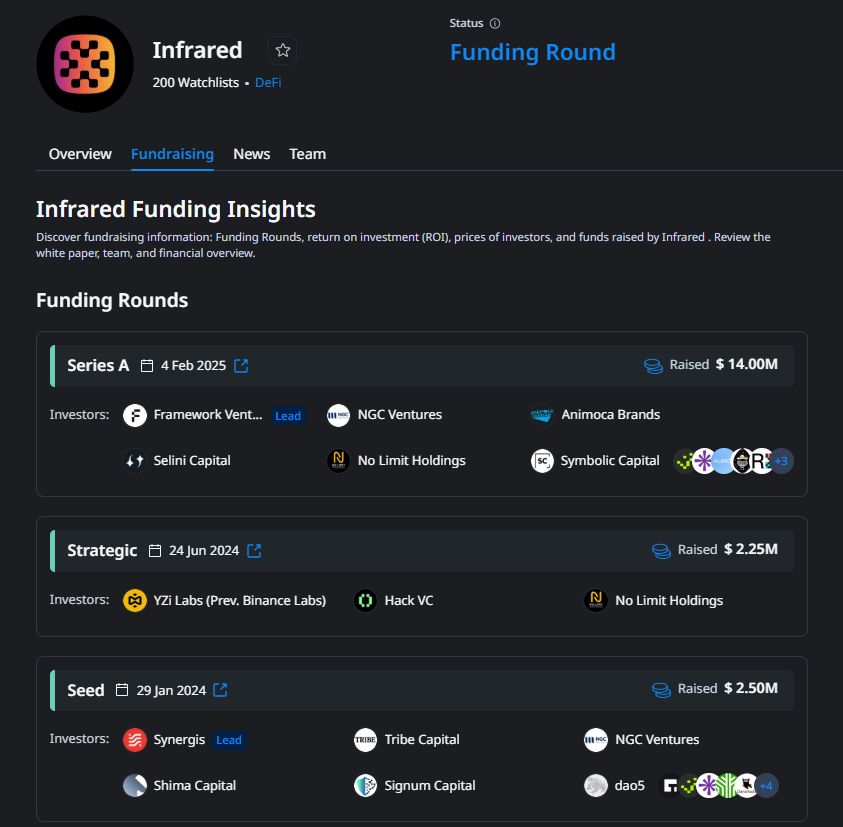Click the Strategic round external link icon
The height and width of the screenshot is (827, 843).
click(253, 550)
